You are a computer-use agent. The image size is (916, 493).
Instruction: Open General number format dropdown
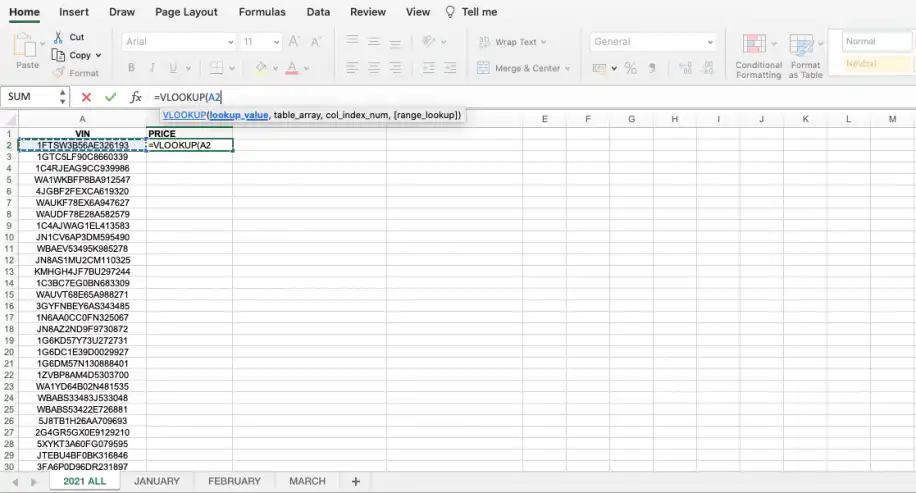click(x=710, y=42)
